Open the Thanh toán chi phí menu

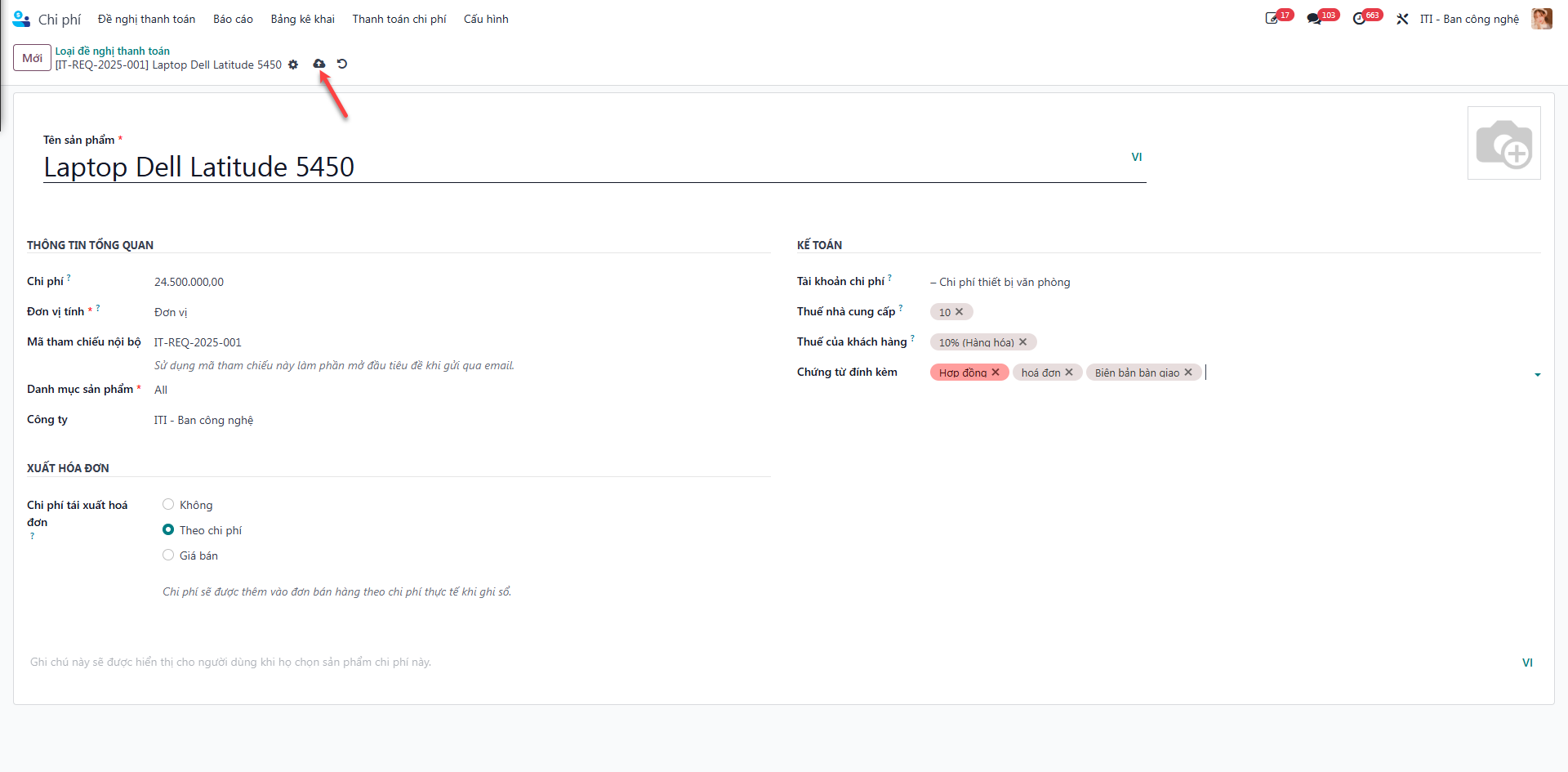pos(399,19)
